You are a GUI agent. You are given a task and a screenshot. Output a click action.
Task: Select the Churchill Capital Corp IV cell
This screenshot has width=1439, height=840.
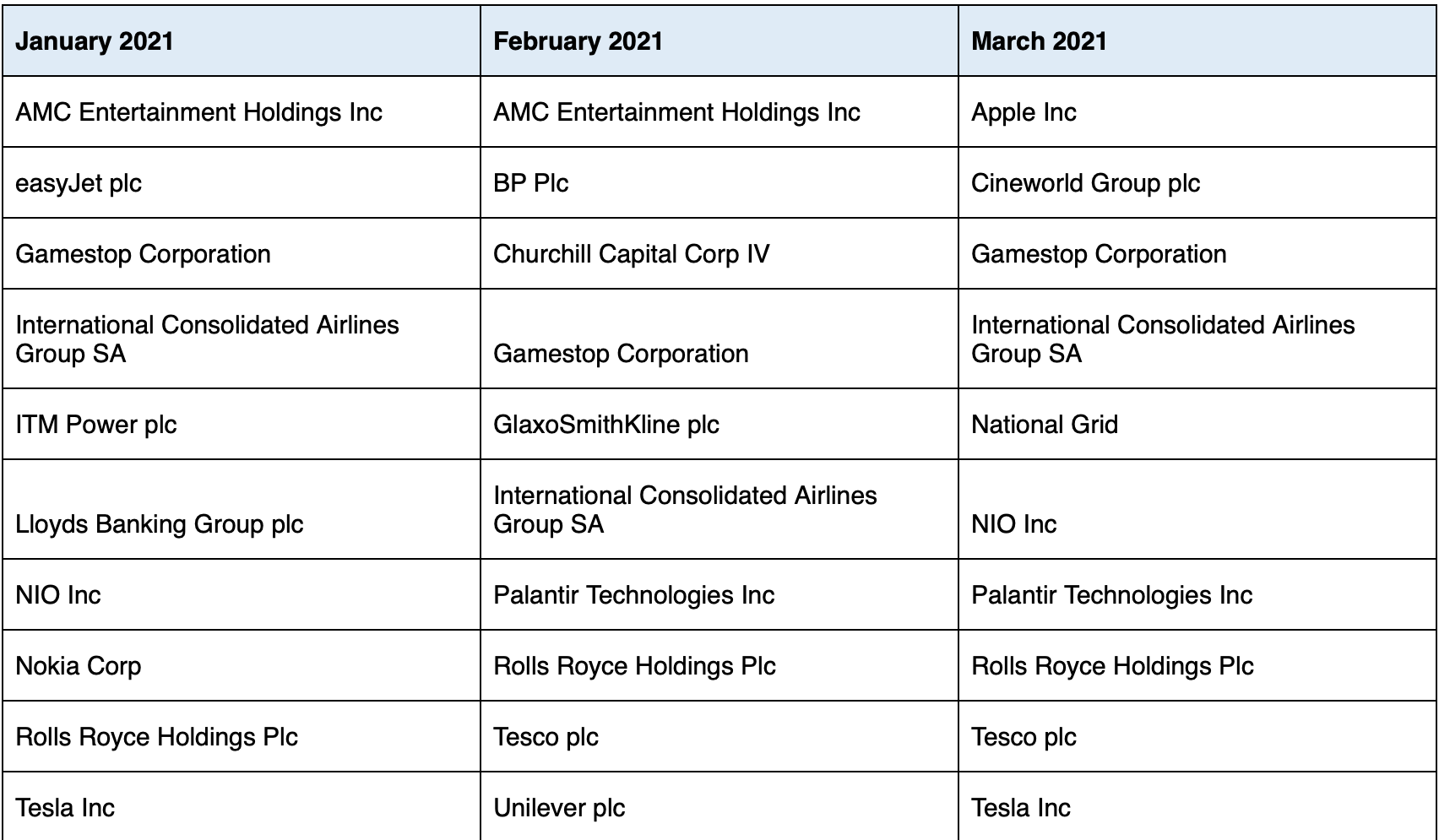719,254
